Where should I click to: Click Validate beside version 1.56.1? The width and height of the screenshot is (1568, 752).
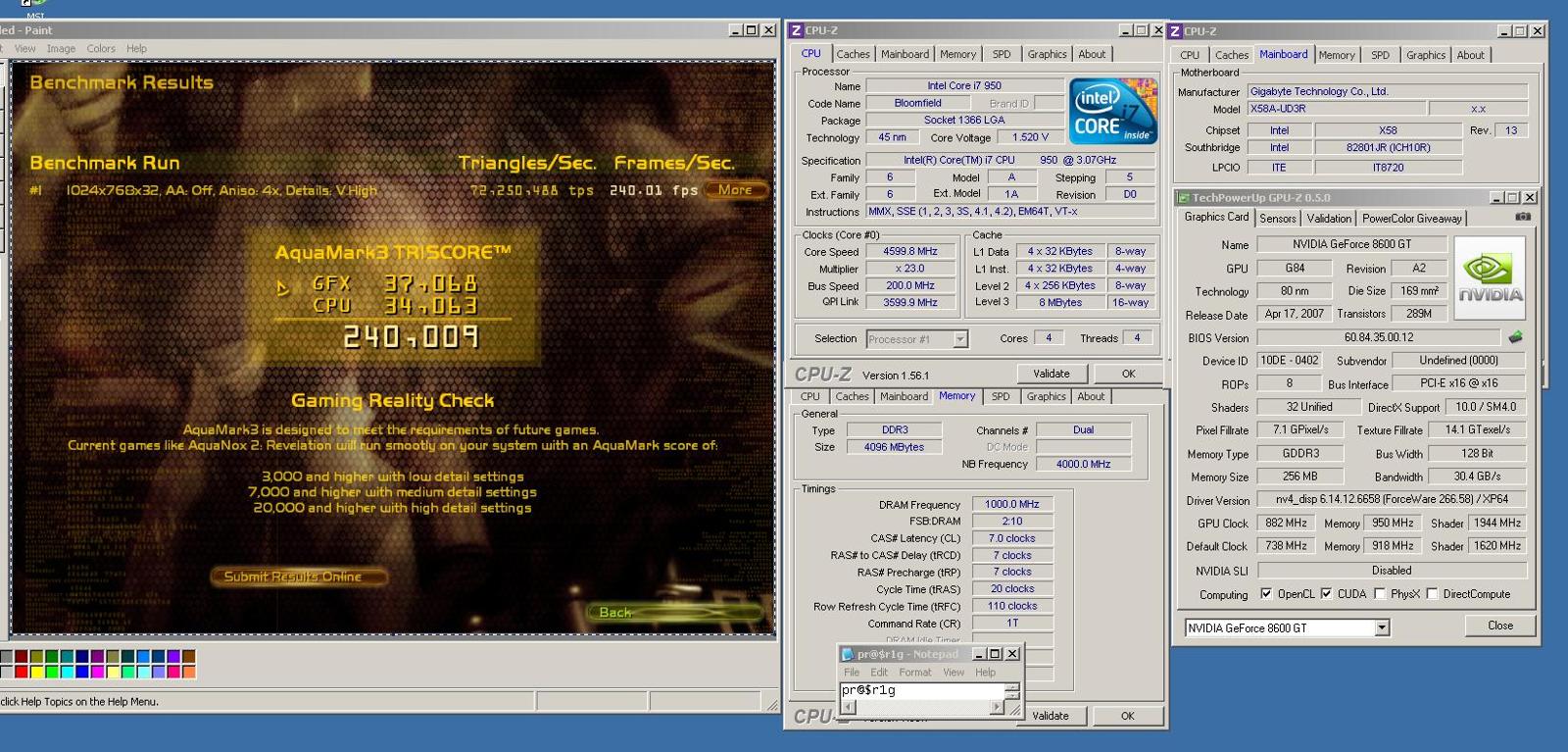click(1051, 374)
